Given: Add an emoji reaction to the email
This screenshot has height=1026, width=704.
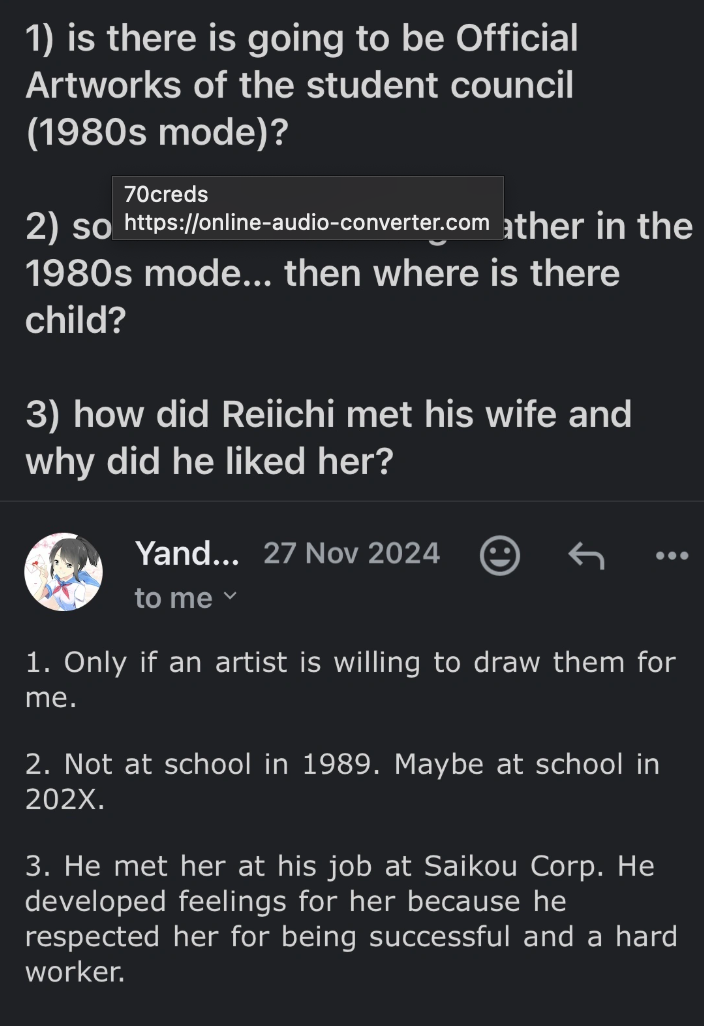Looking at the screenshot, I should (500, 555).
